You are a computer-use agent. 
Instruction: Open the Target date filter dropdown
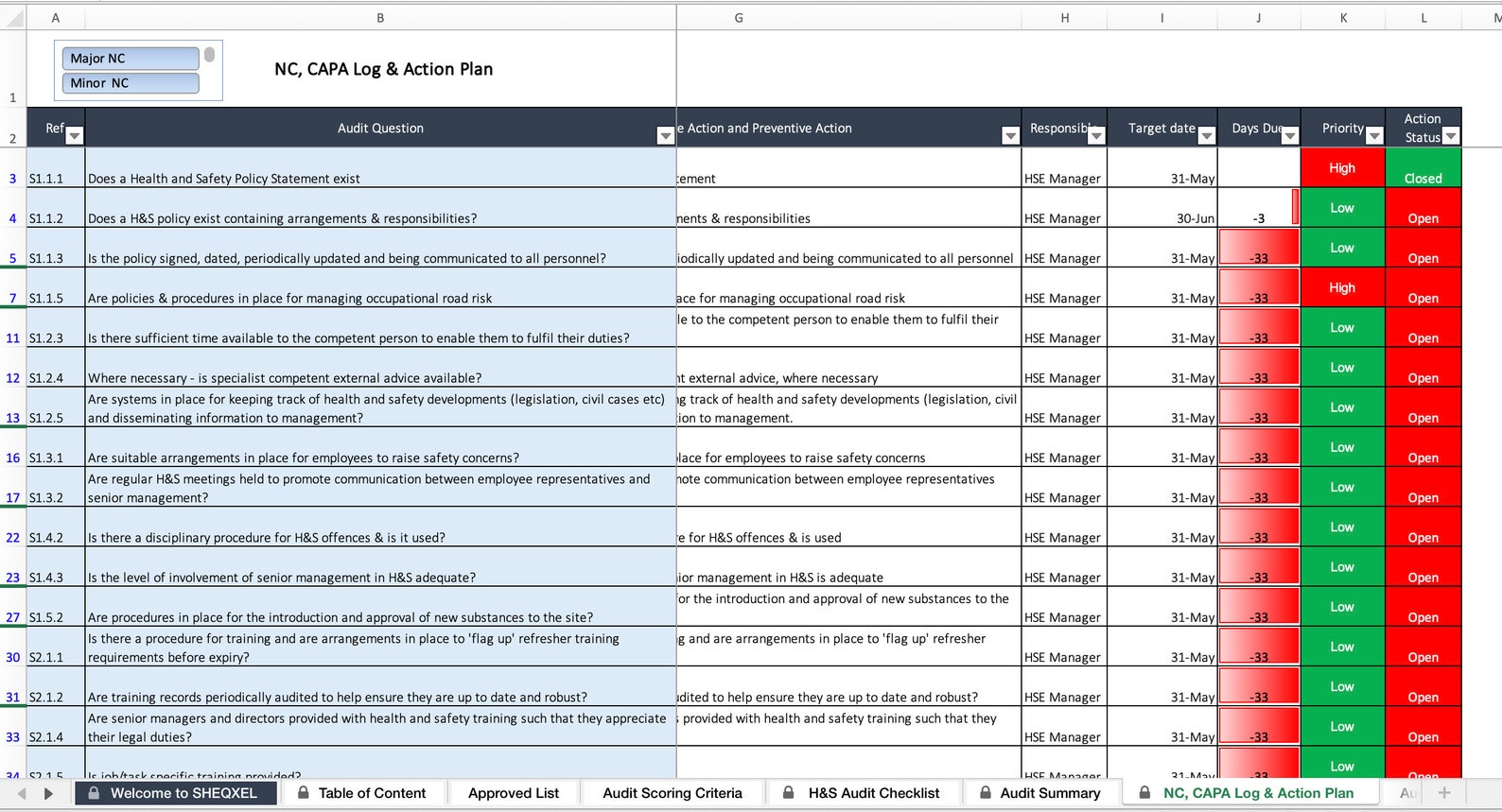point(1206,136)
